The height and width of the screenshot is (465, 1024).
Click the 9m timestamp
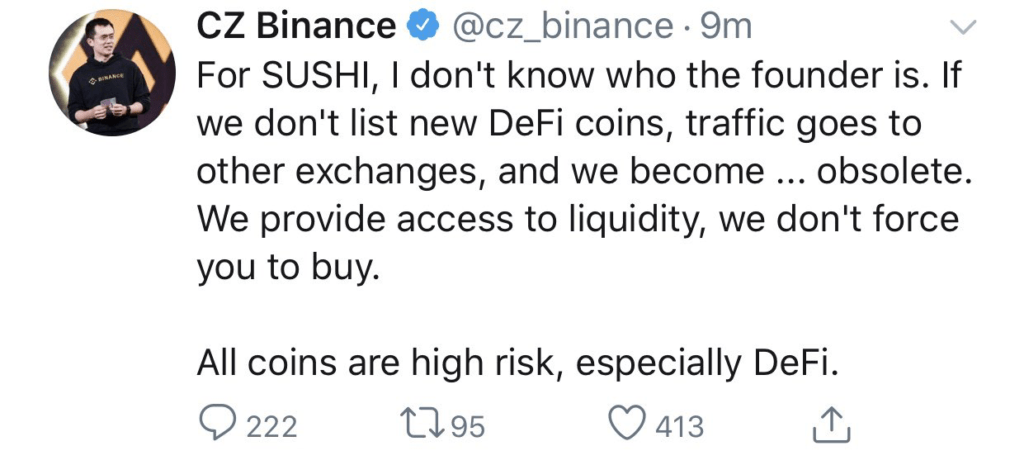pos(727,27)
